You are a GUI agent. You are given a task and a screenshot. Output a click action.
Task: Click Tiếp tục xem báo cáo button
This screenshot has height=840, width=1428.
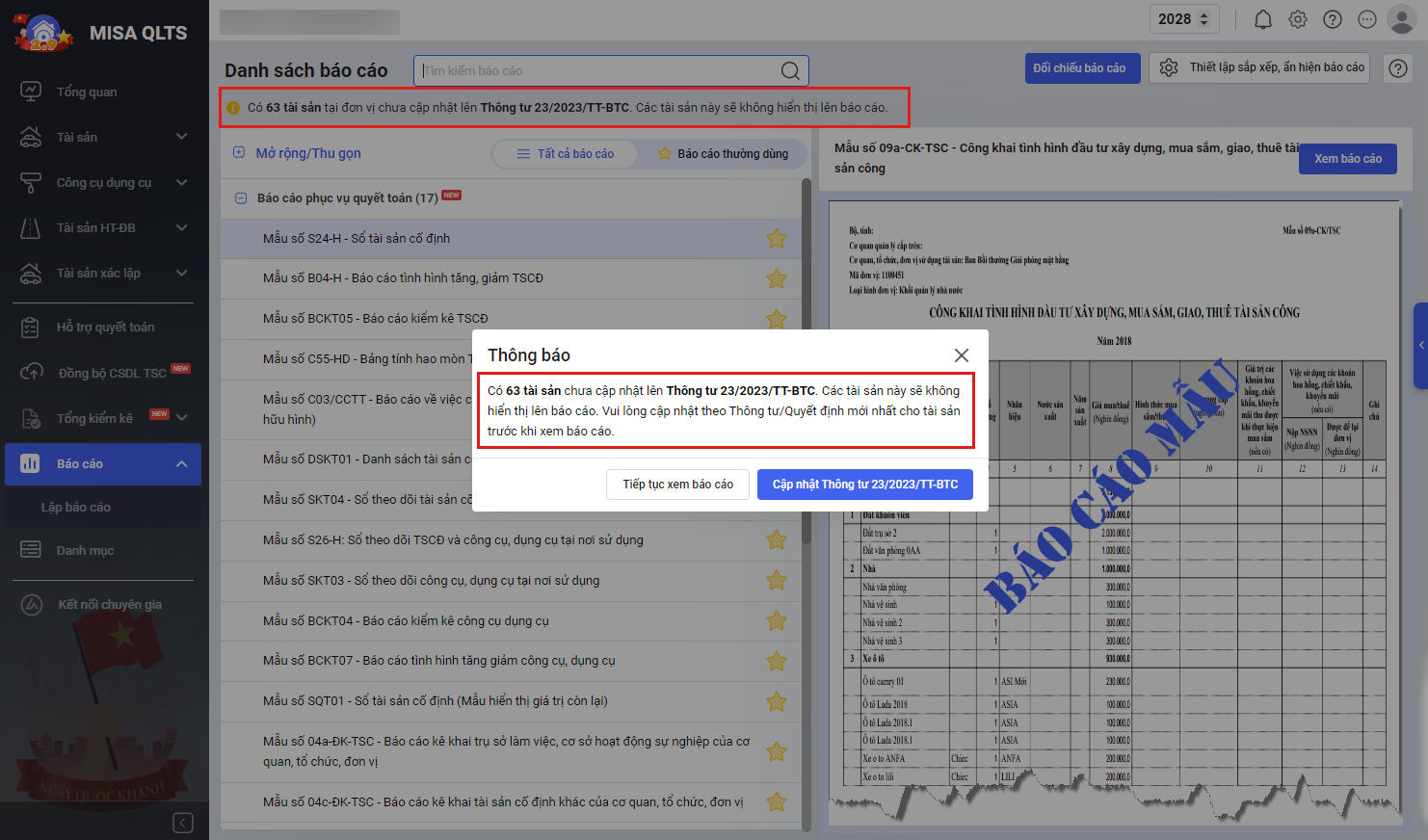tap(678, 485)
